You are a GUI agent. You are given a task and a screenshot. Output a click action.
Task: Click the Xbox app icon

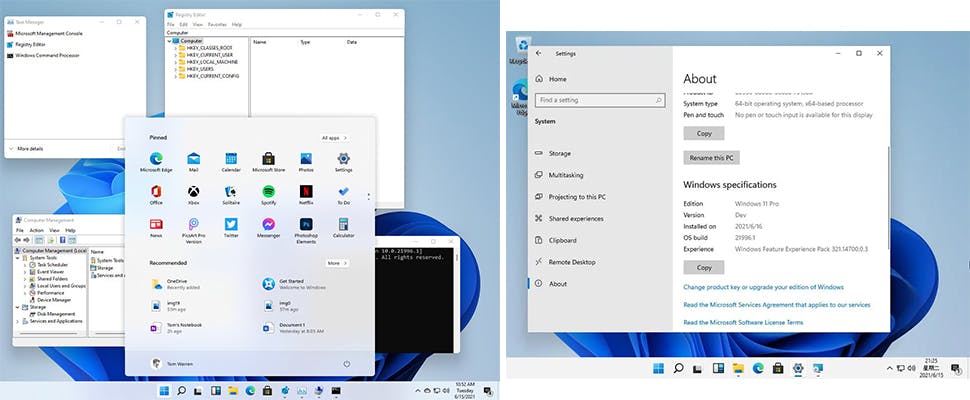pyautogui.click(x=193, y=191)
